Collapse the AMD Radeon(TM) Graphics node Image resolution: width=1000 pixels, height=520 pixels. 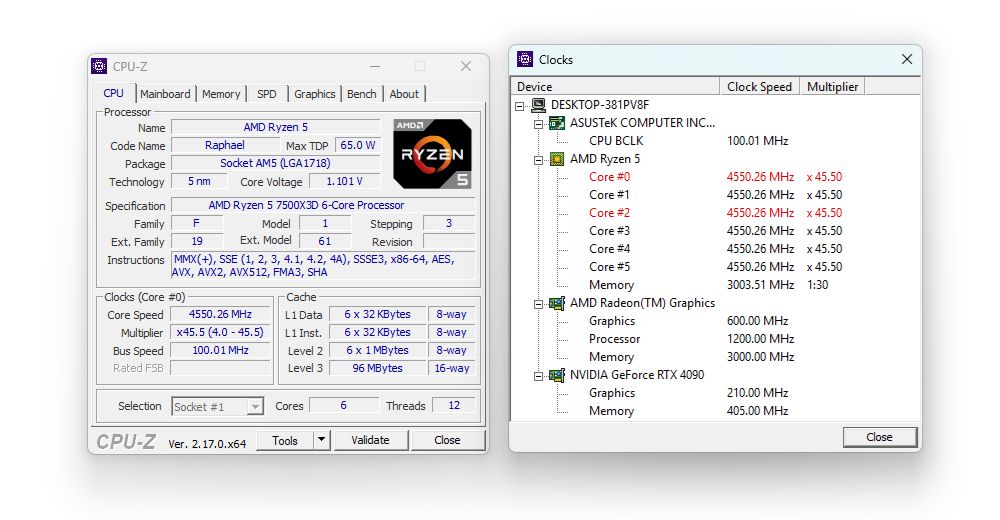pos(538,304)
